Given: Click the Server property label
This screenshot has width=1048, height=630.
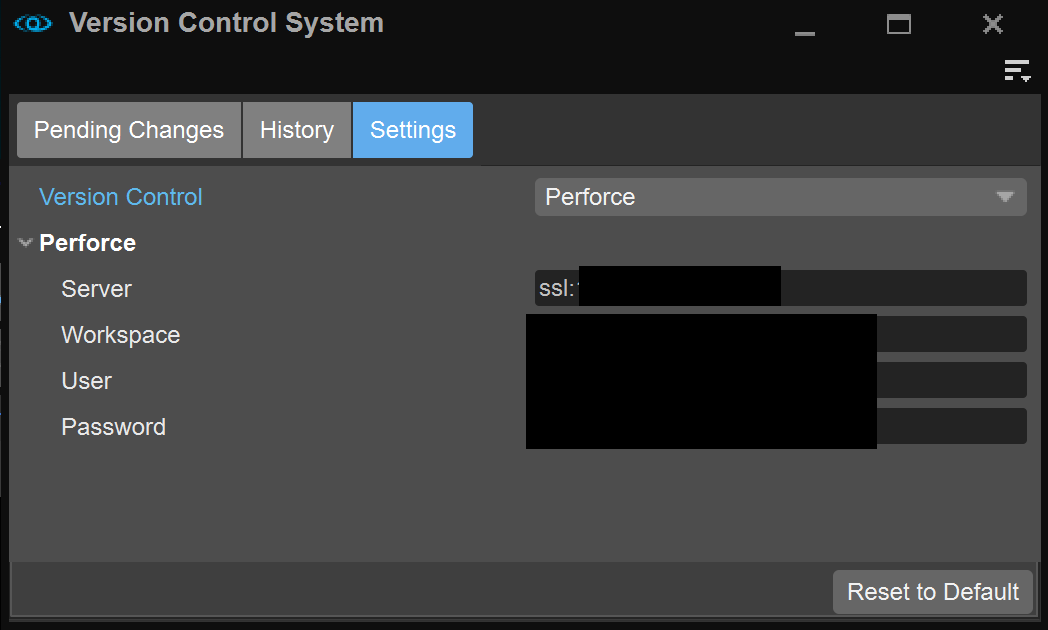Looking at the screenshot, I should [x=96, y=289].
